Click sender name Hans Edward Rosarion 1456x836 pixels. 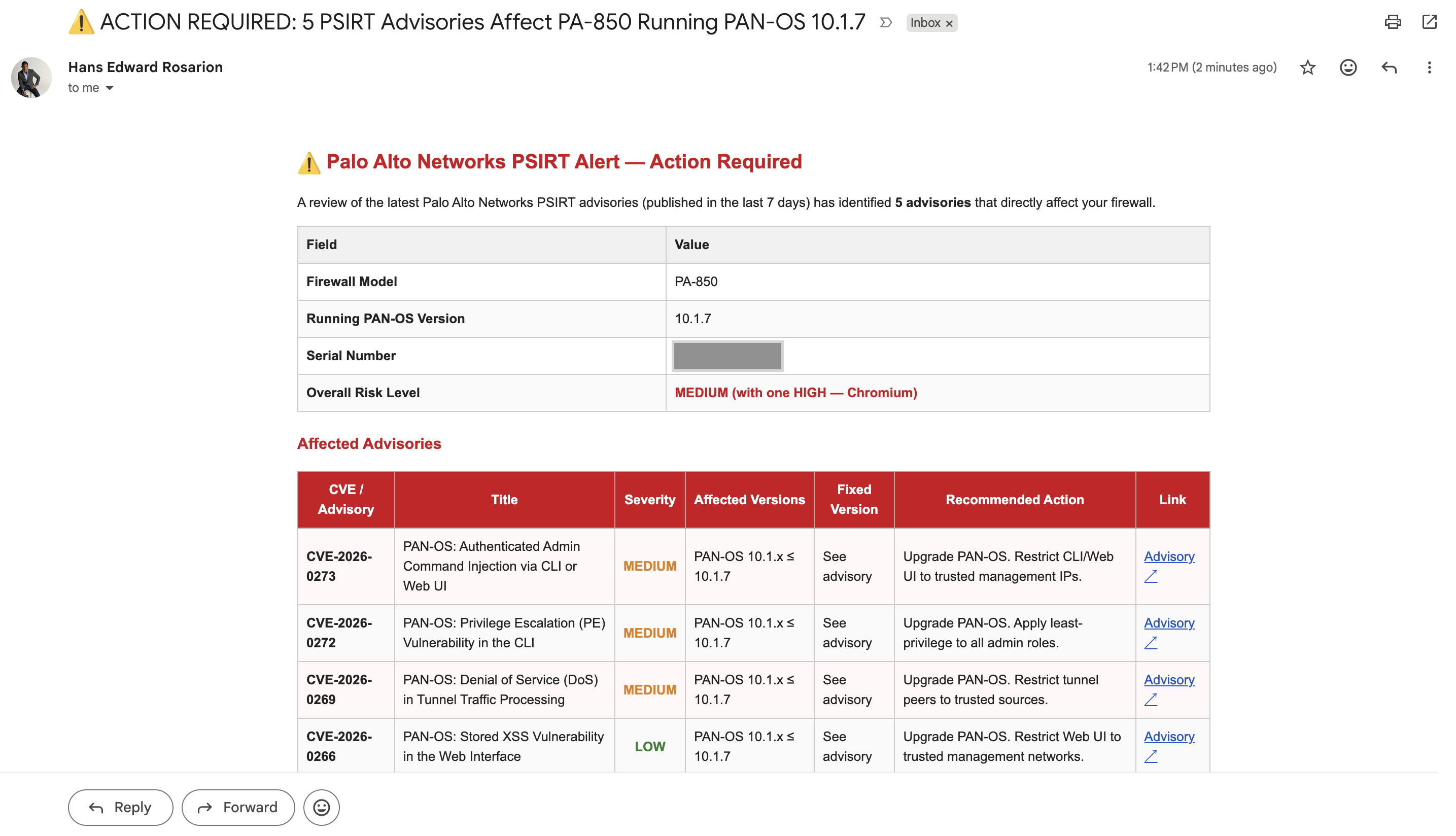(145, 67)
